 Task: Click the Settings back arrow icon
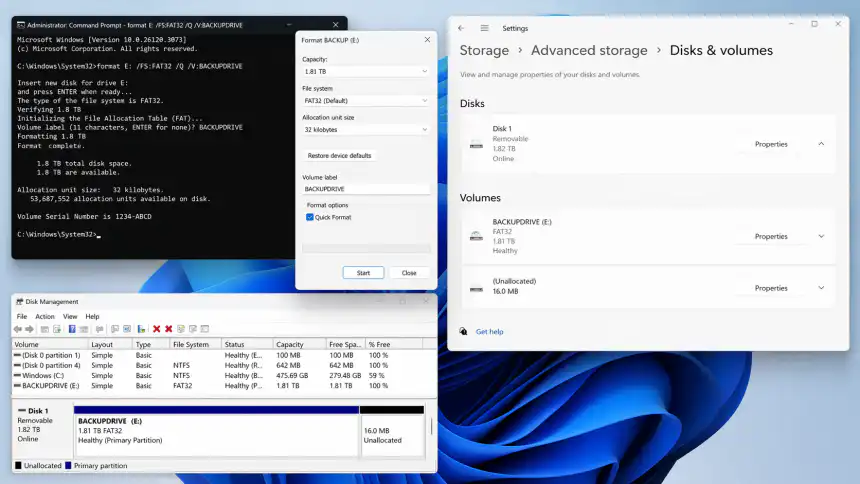pos(463,28)
